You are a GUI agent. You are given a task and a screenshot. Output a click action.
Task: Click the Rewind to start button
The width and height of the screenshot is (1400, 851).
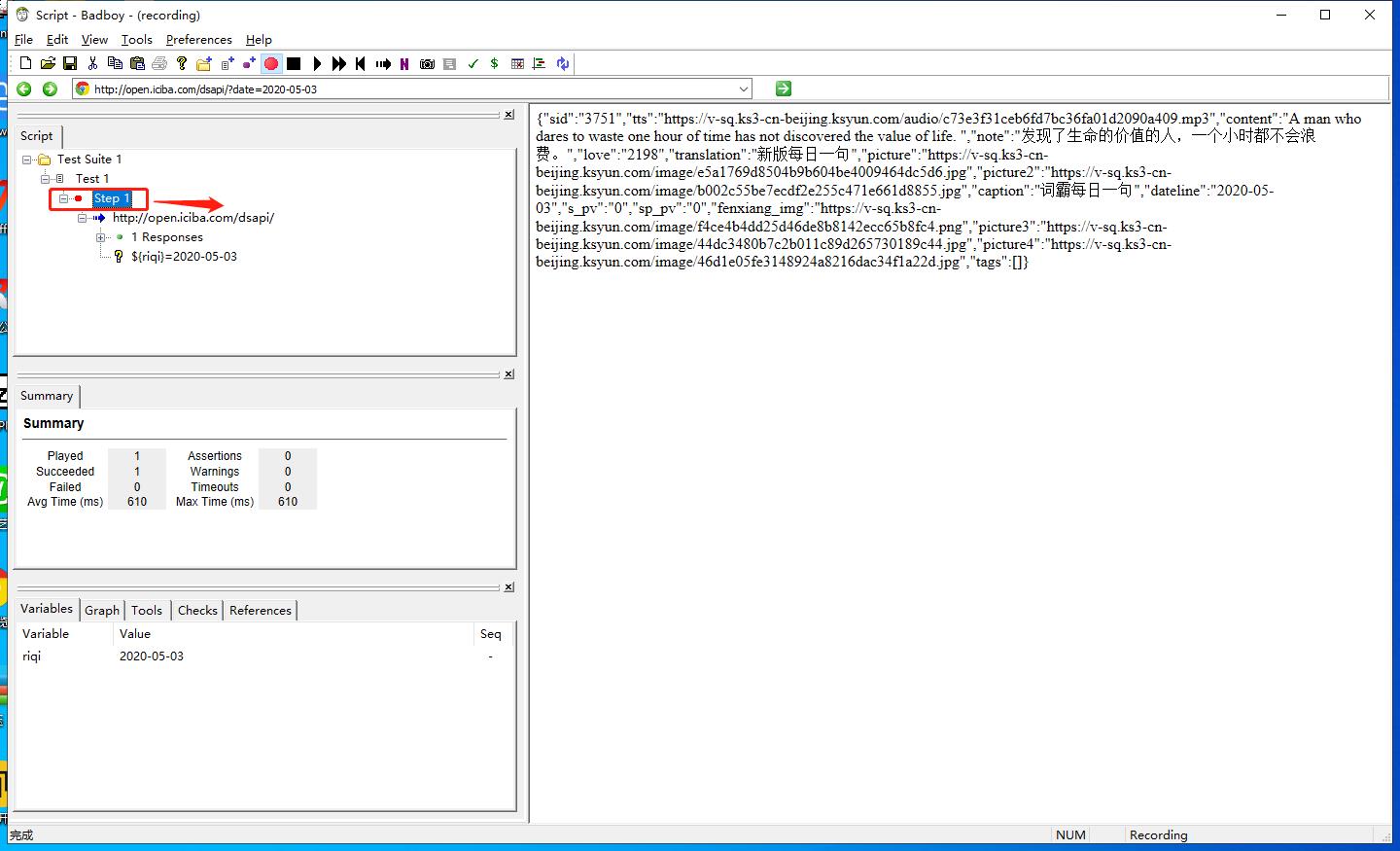[361, 63]
